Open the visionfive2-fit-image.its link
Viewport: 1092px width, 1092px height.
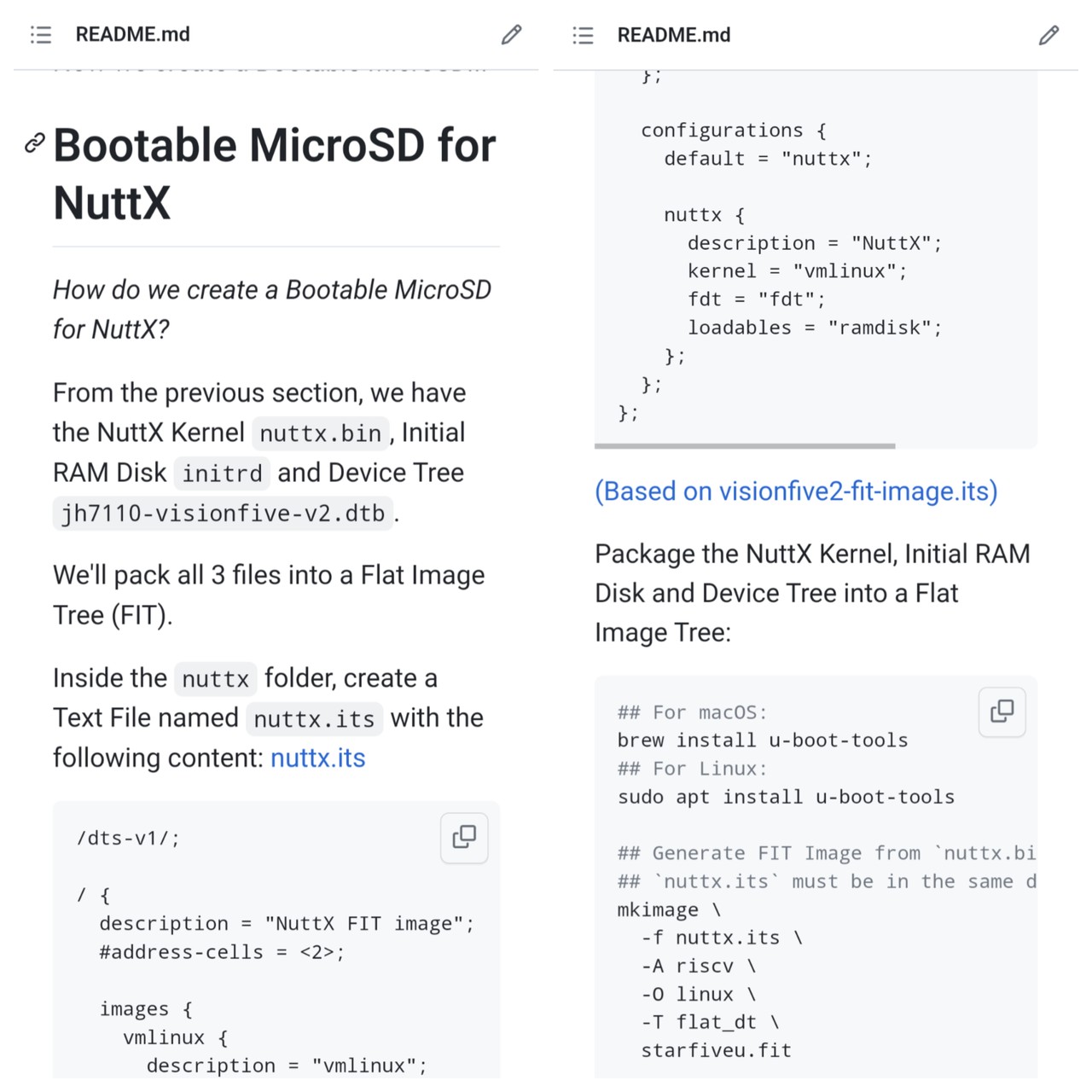click(796, 491)
